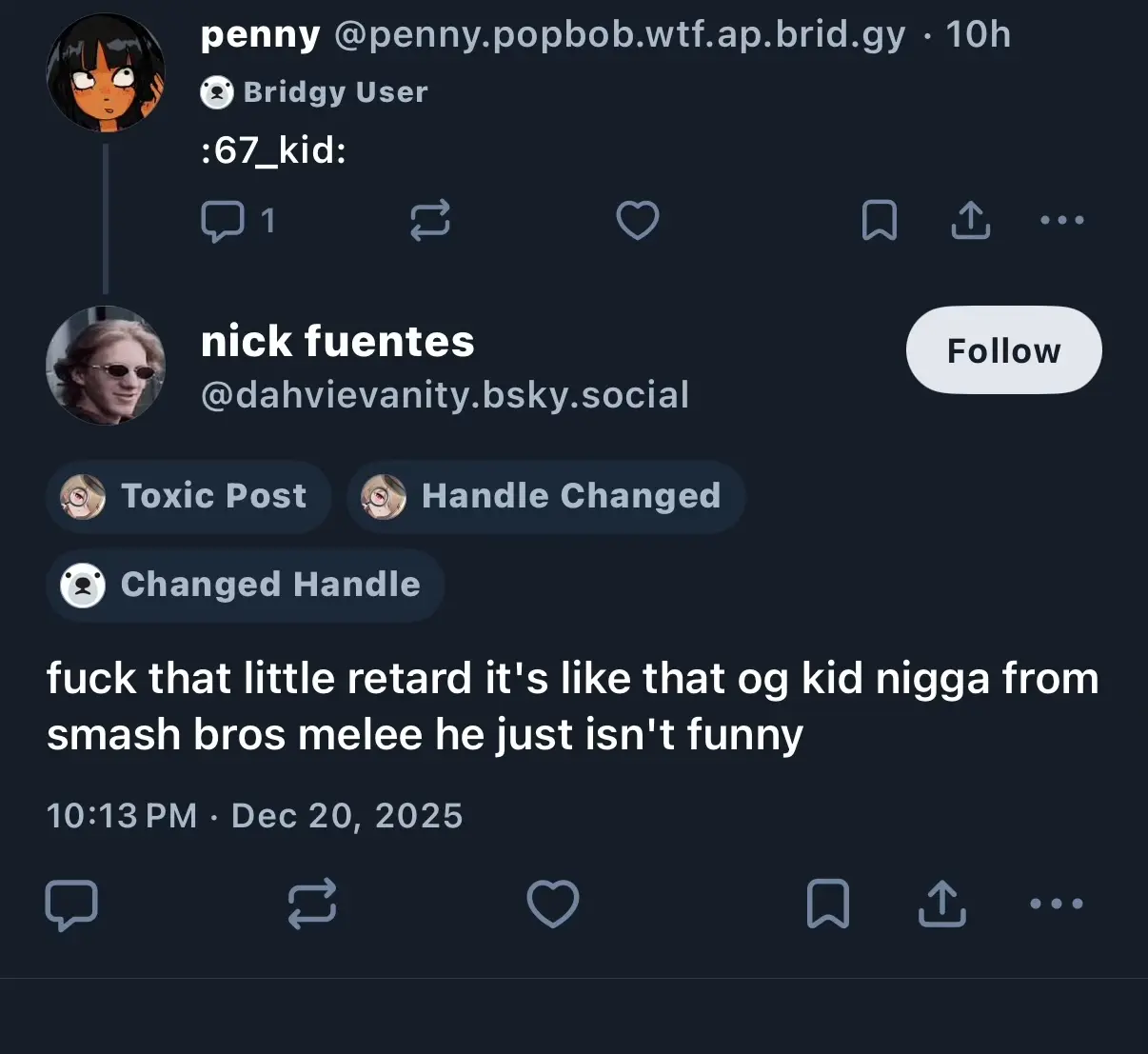Repost the main post
1148x1054 pixels.
tap(312, 904)
